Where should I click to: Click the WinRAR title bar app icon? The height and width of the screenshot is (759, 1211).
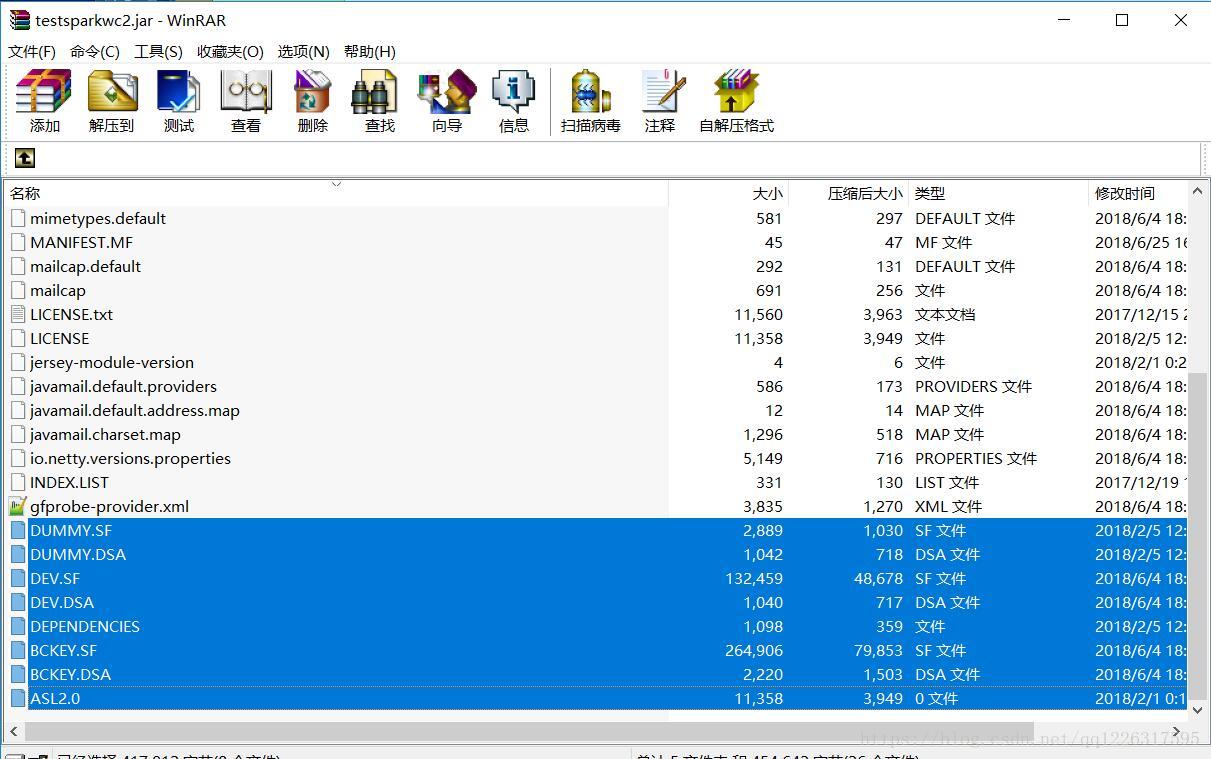(x=20, y=20)
